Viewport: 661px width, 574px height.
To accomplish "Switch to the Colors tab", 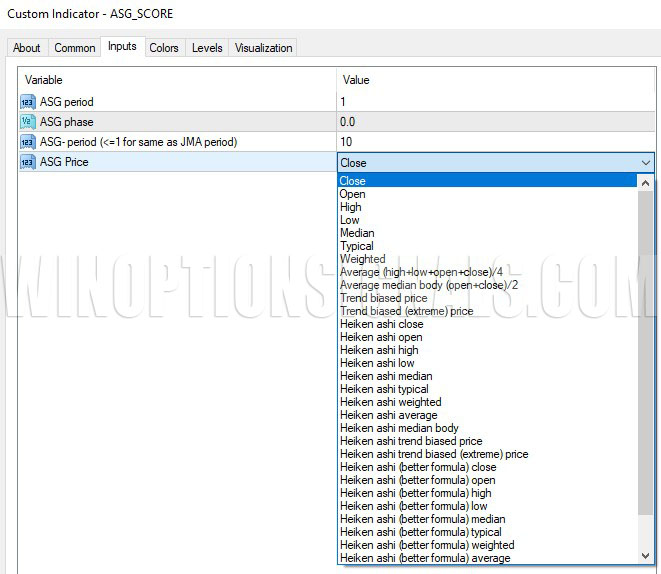I will point(164,48).
